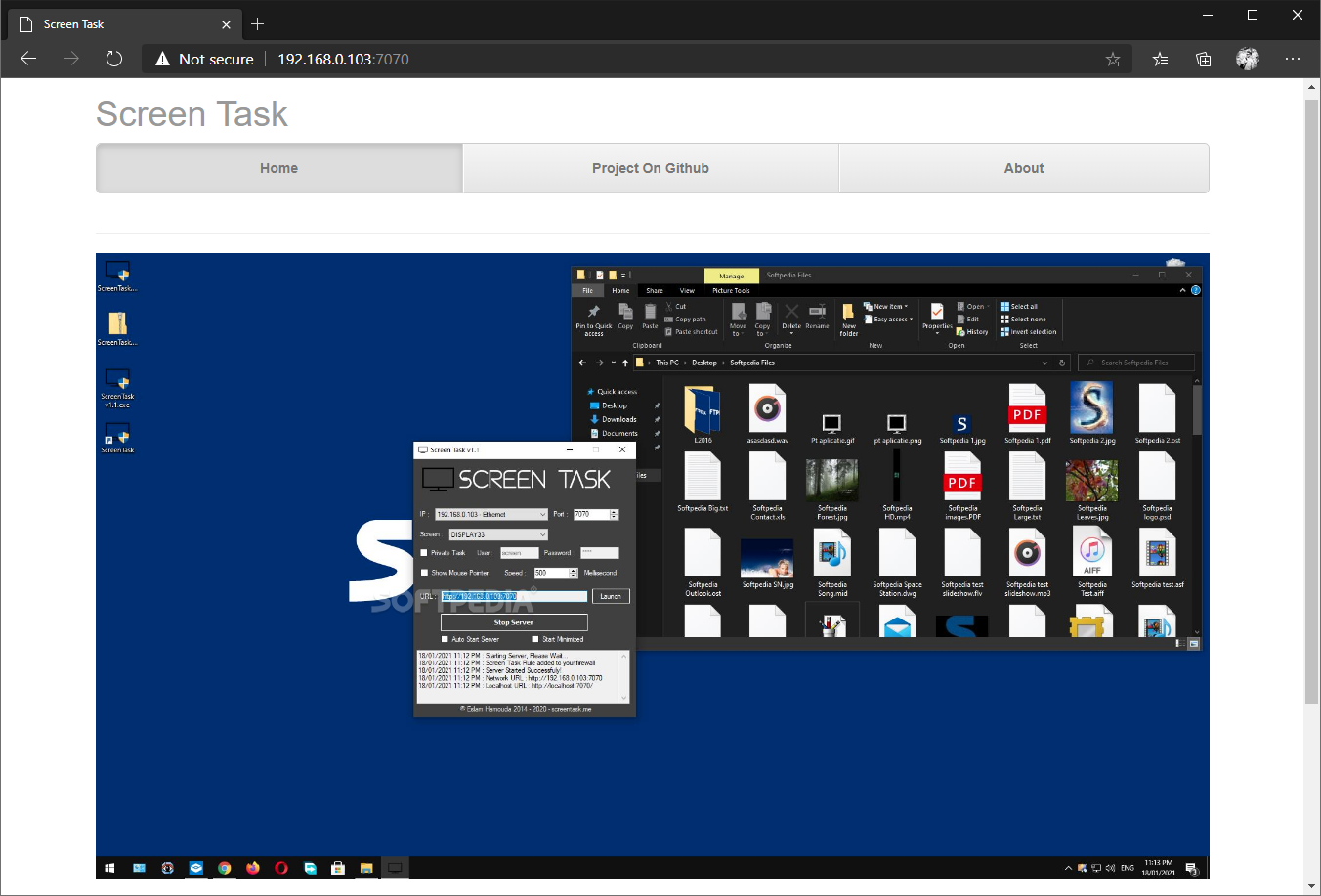Enable the Show Mouse Pointer checkbox
This screenshot has height=896, width=1321.
coord(424,573)
